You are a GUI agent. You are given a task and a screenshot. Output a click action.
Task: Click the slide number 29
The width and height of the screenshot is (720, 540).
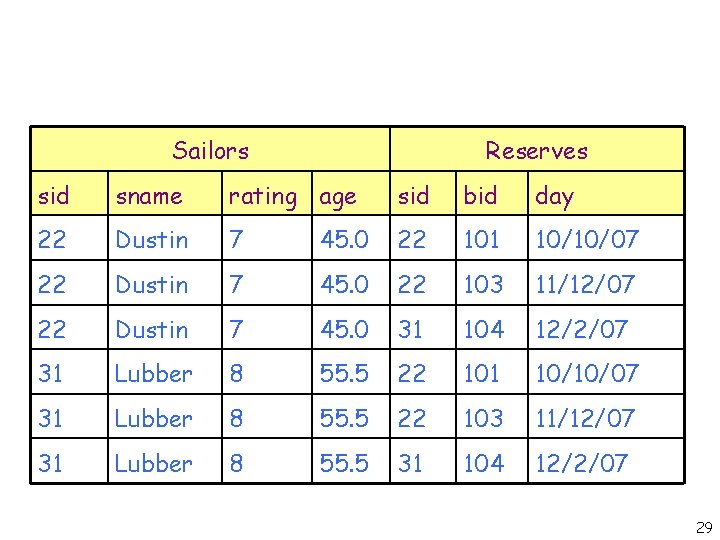click(703, 527)
